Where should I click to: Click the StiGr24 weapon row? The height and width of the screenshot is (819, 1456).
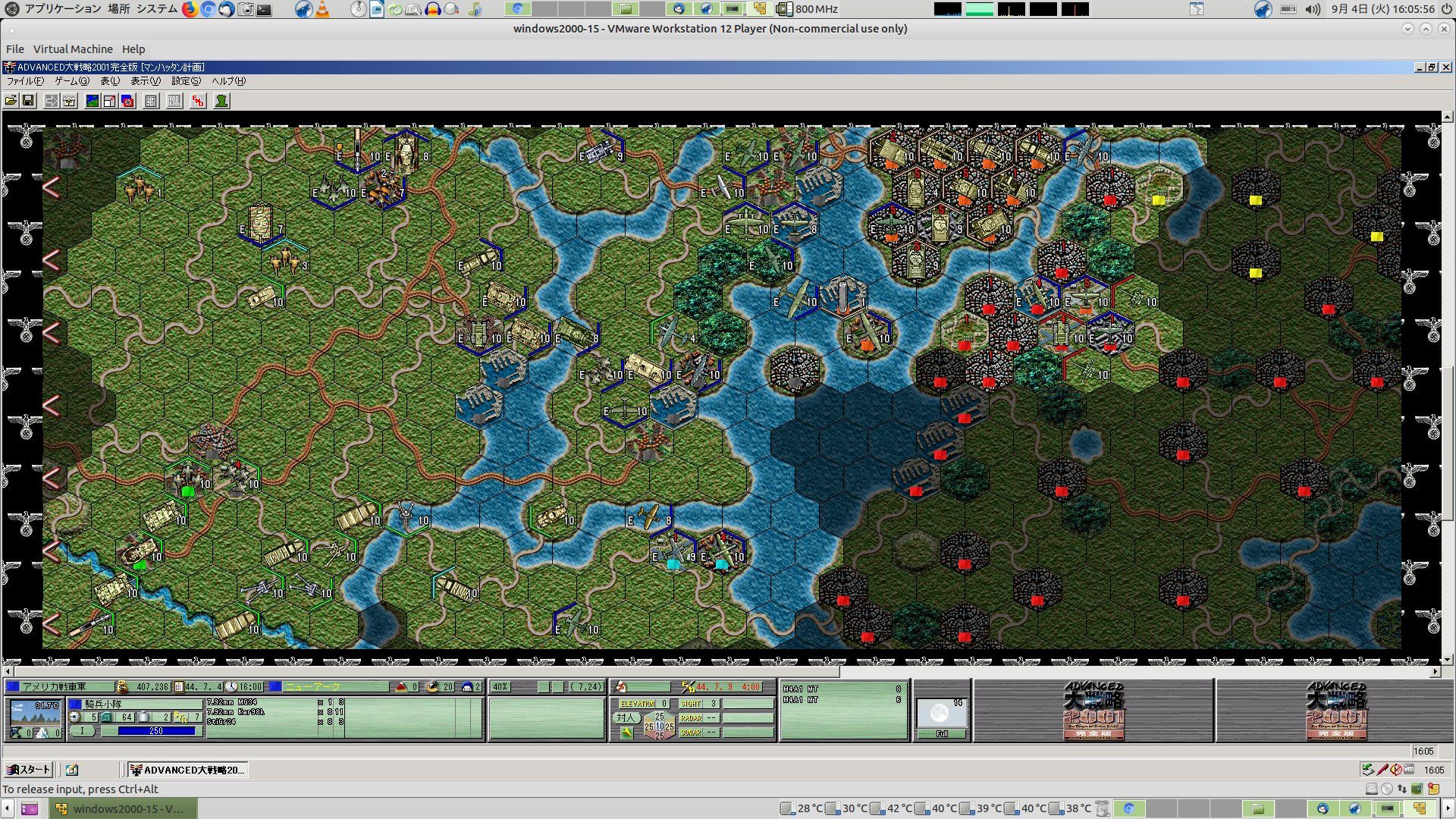tap(276, 722)
